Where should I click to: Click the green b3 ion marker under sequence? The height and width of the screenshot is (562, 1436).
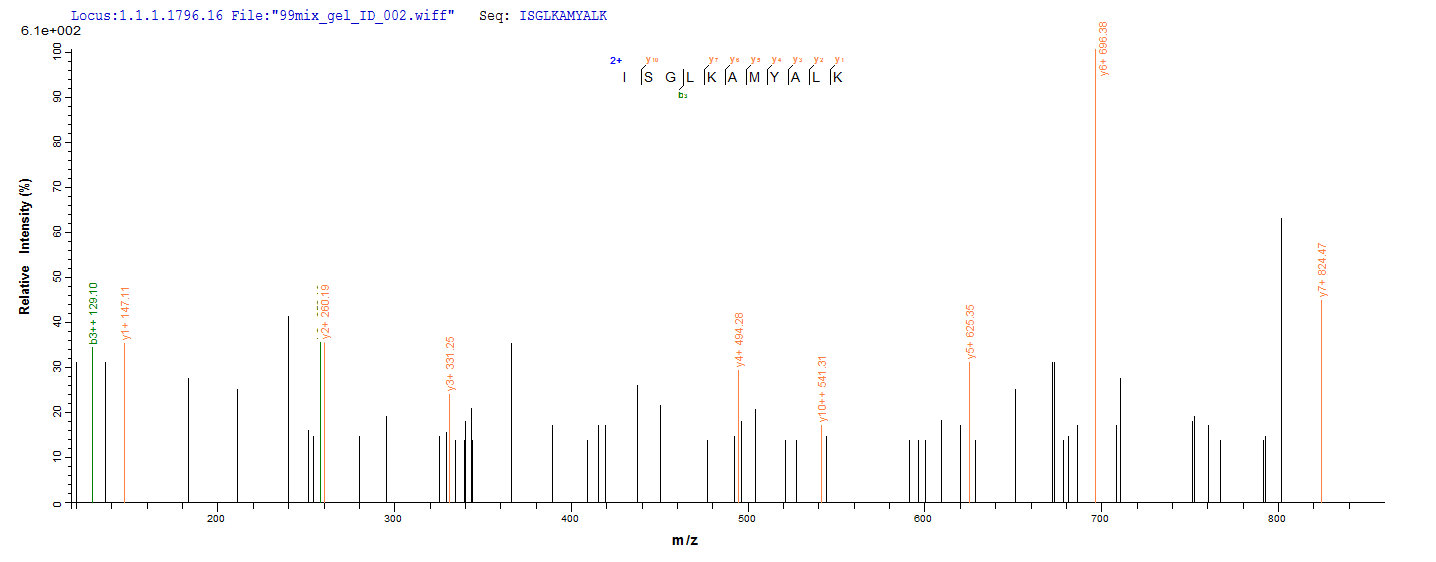[682, 95]
